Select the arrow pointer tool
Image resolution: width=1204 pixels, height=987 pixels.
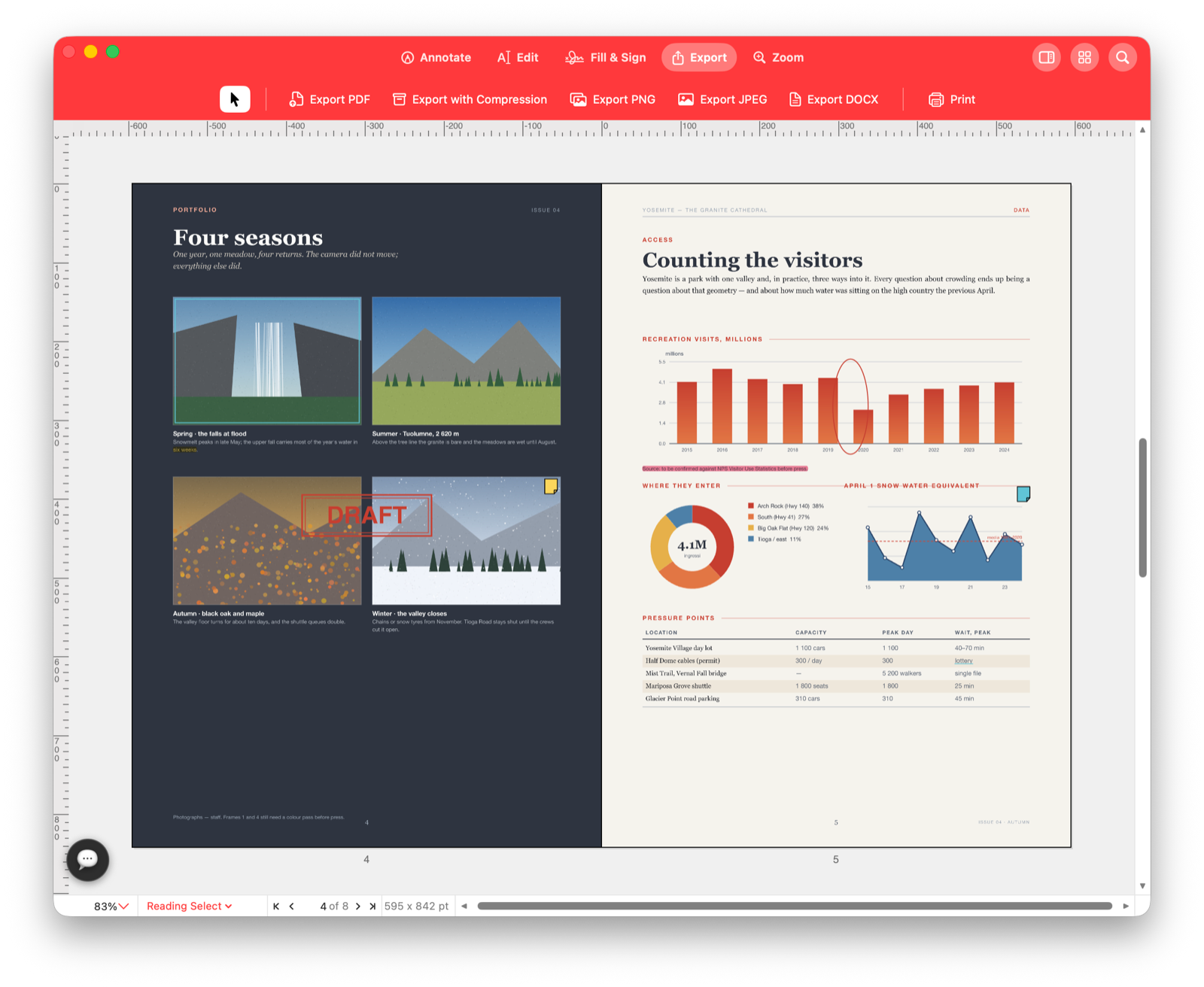tap(235, 99)
